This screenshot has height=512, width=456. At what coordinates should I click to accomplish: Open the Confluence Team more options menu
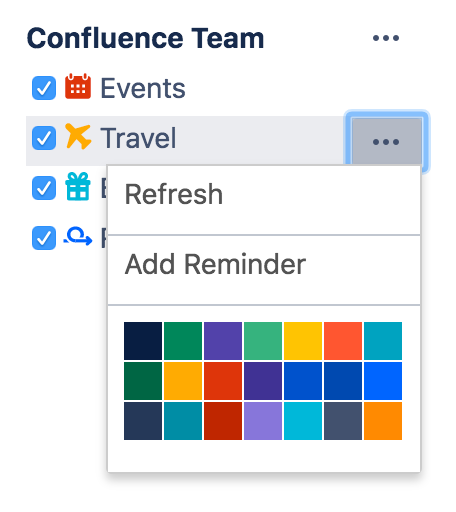(386, 38)
